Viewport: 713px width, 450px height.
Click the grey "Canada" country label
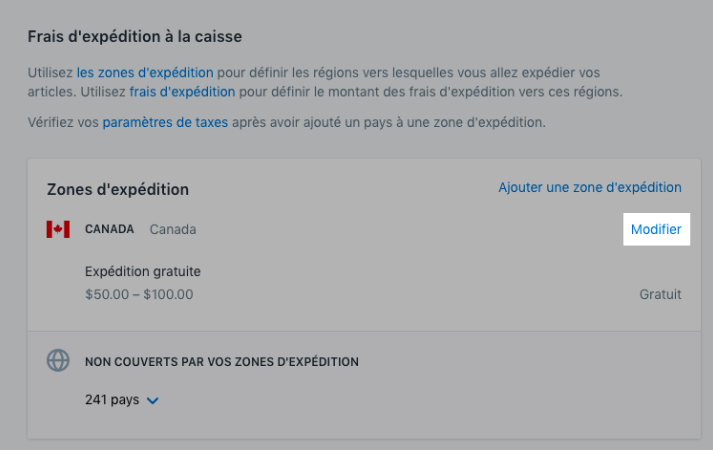pos(173,229)
